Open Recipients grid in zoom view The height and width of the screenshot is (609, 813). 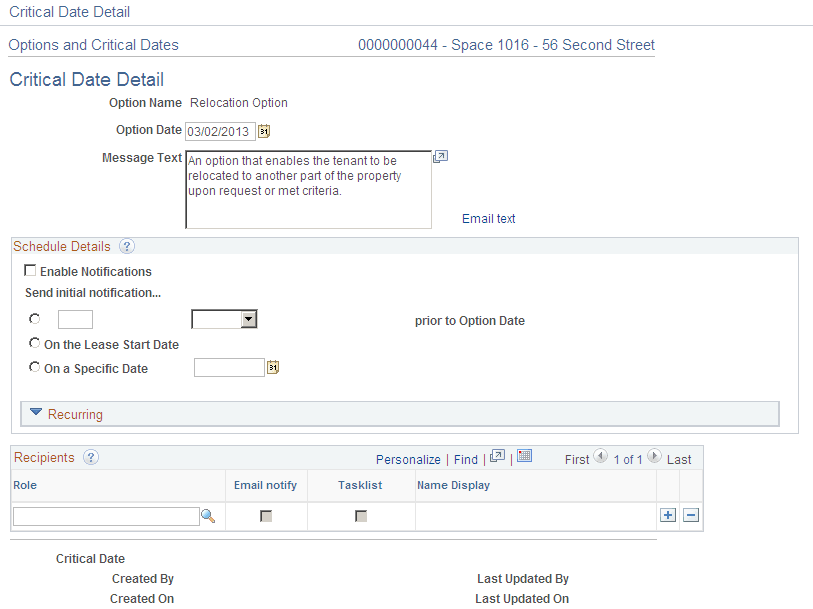tap(497, 458)
